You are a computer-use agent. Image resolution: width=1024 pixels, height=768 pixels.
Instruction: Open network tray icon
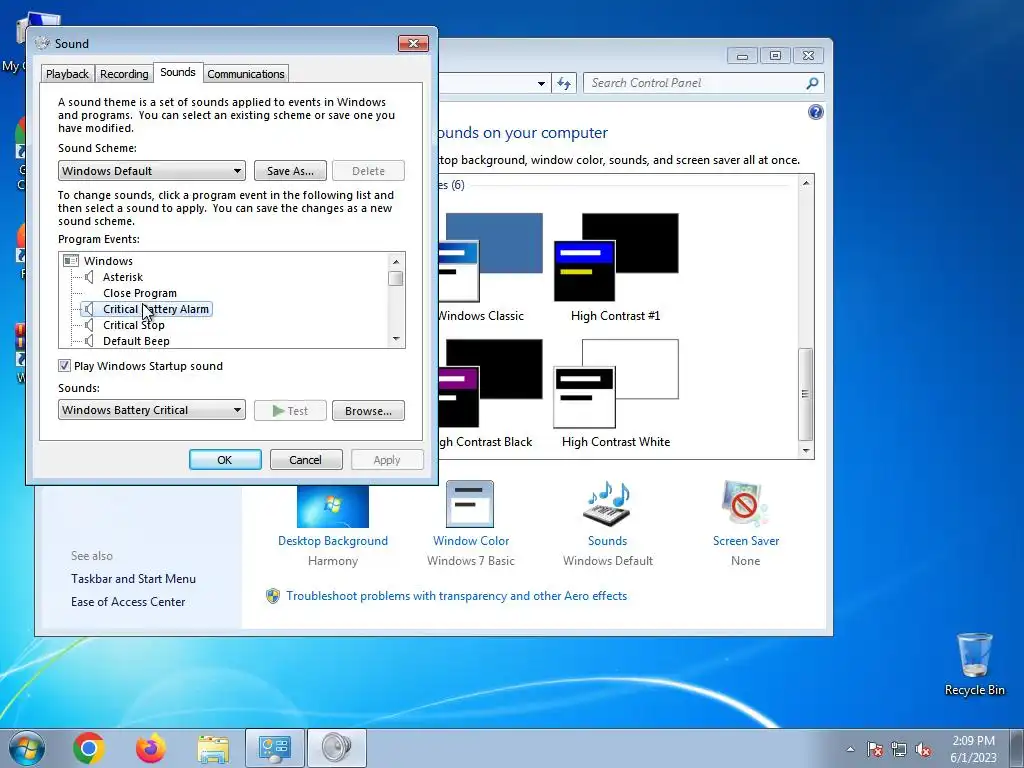(x=899, y=749)
